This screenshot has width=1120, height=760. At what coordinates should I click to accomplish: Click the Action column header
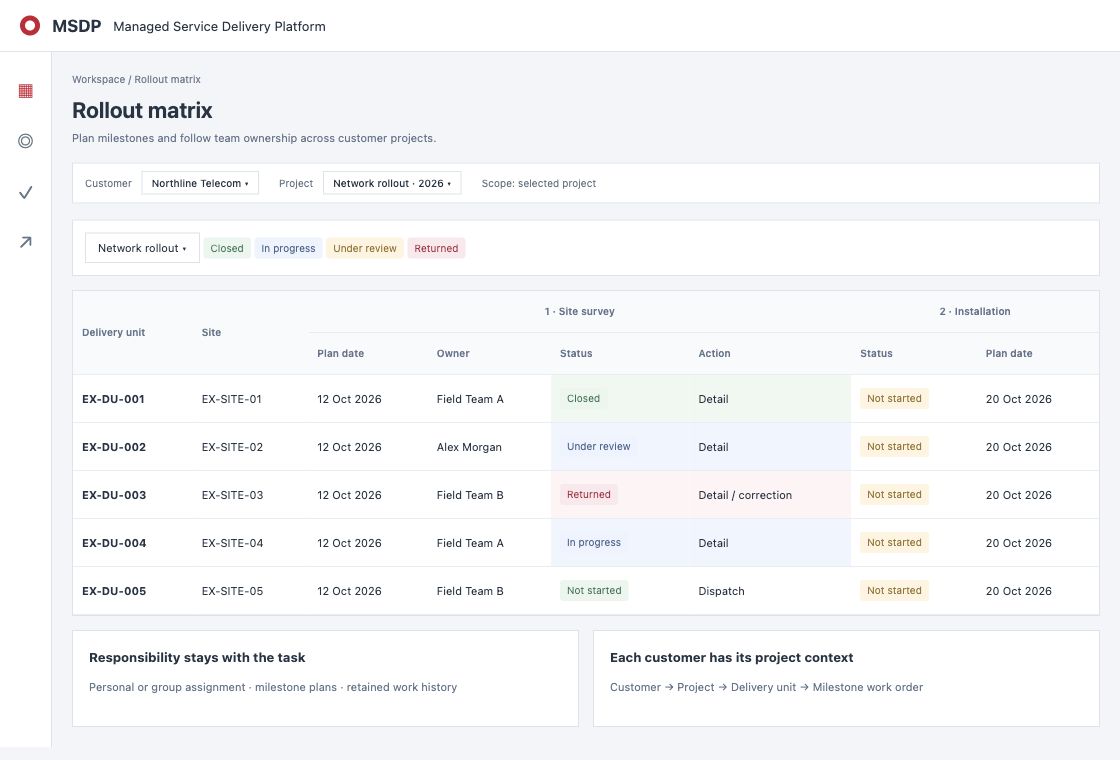(x=714, y=353)
